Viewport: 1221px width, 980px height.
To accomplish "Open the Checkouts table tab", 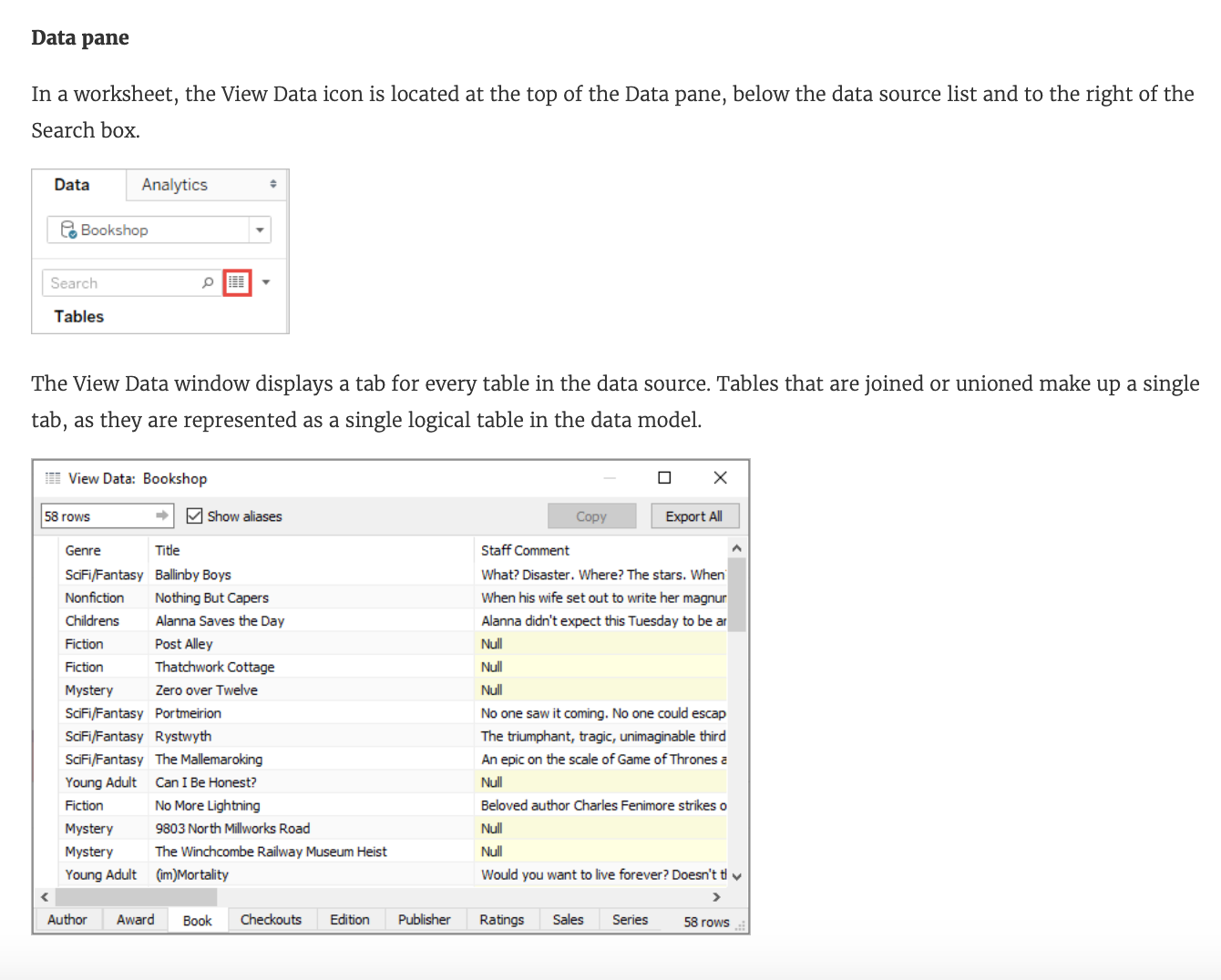I will tap(271, 920).
